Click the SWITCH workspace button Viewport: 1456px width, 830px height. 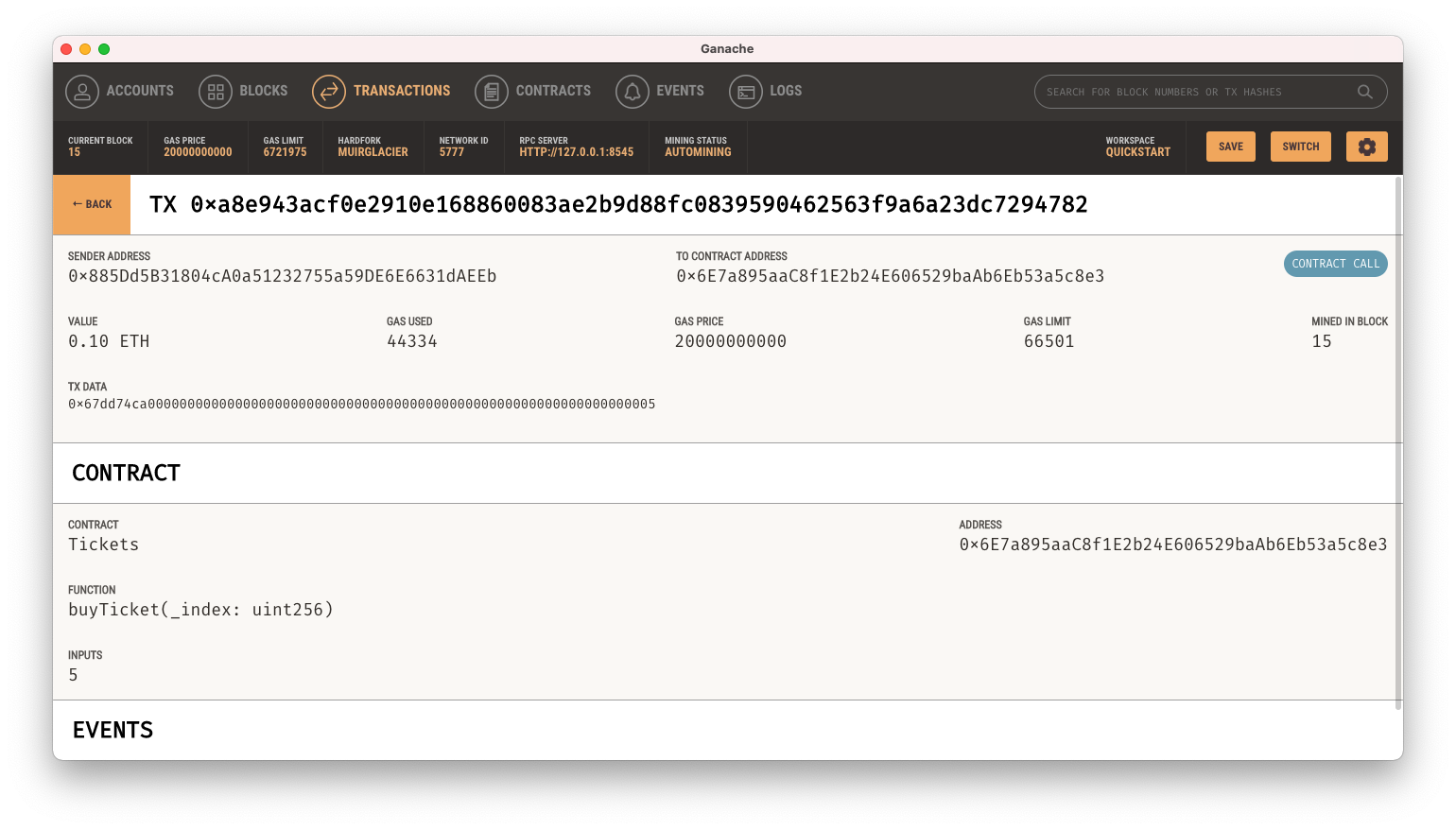click(x=1301, y=147)
